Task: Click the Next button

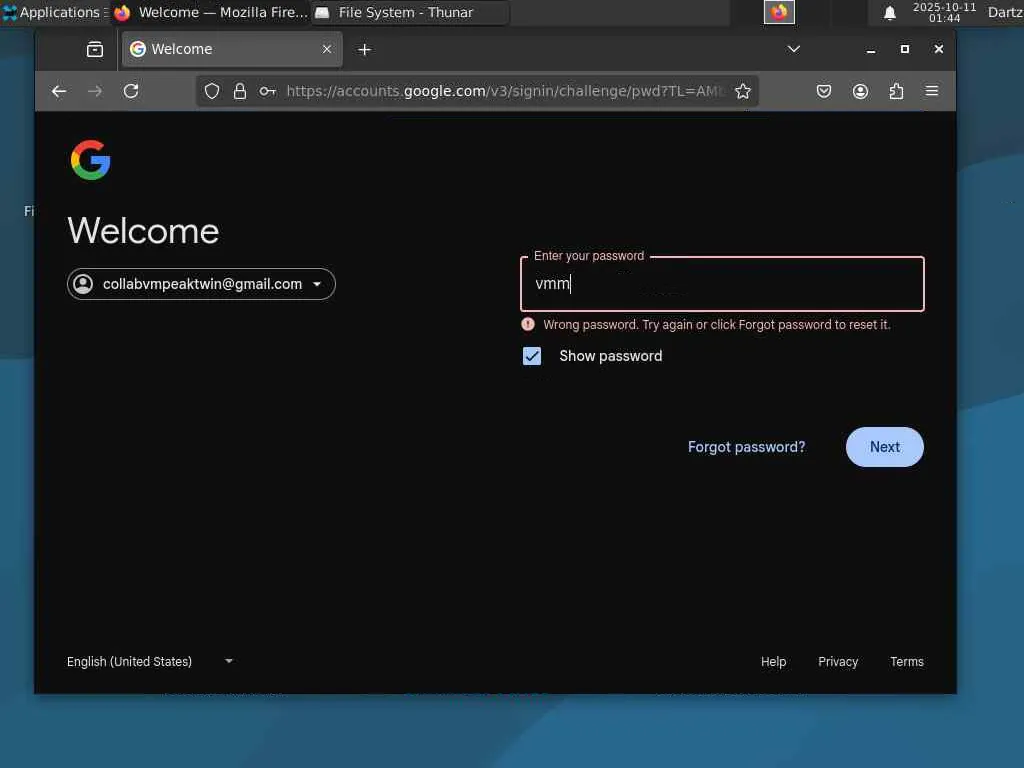Action: (x=884, y=447)
